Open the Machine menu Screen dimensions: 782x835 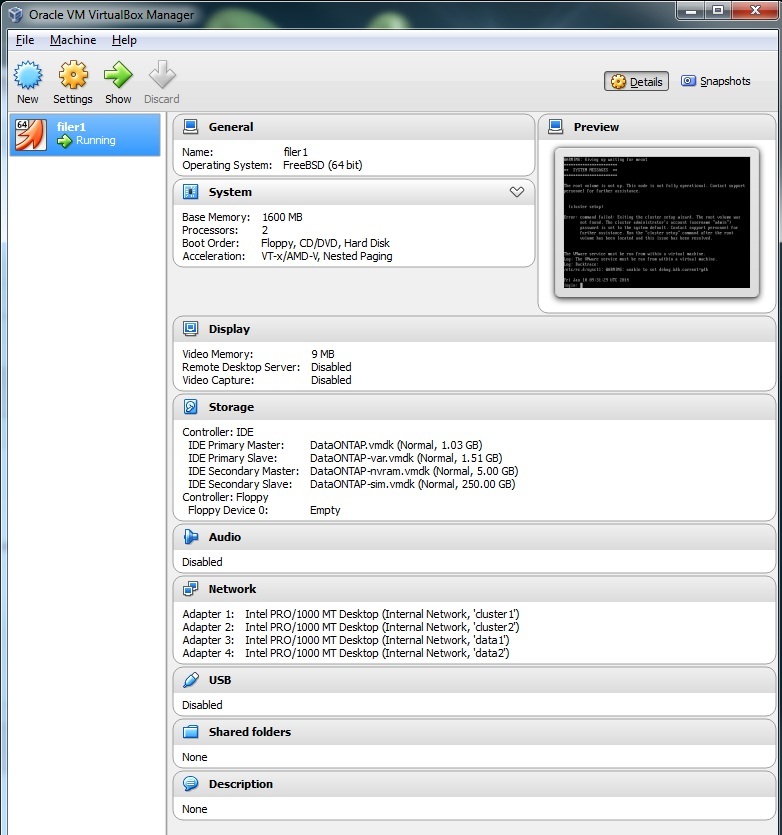[73, 40]
